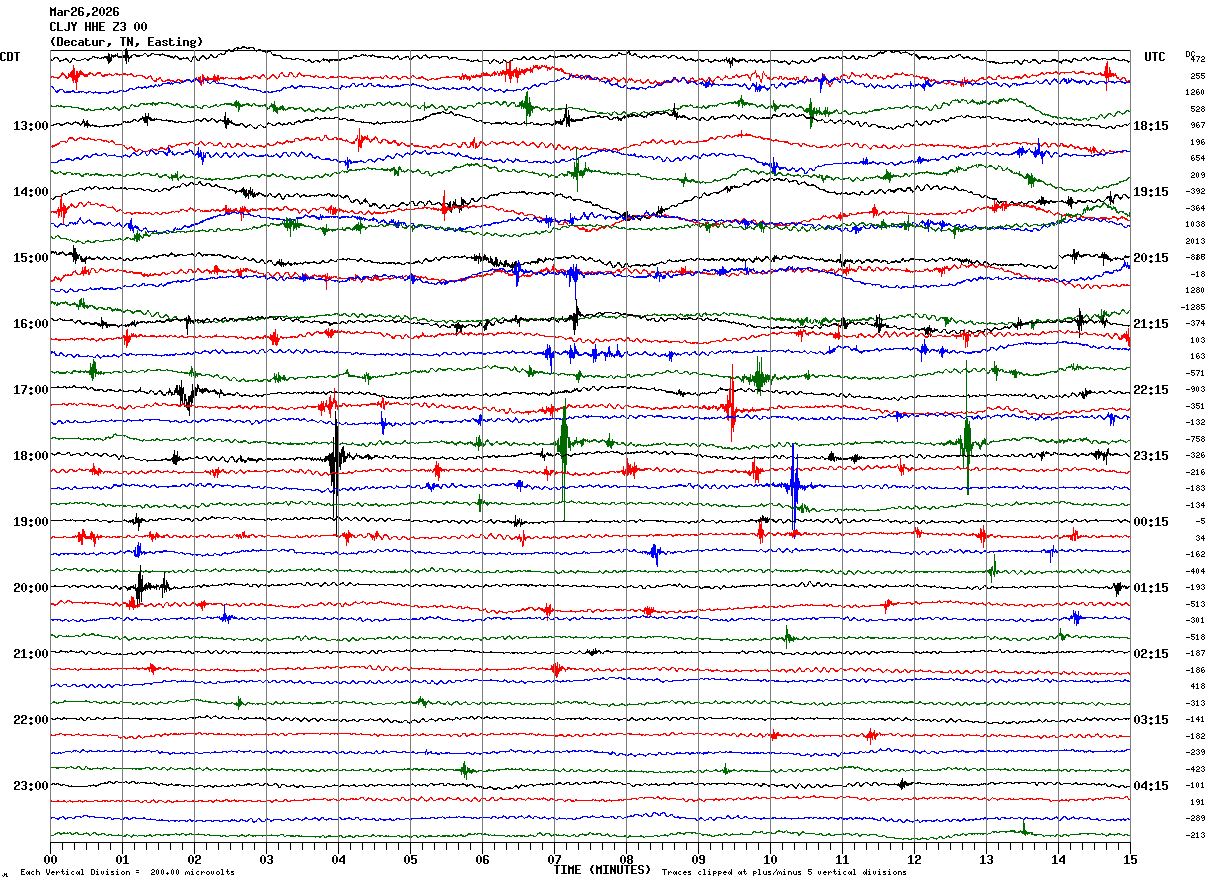The image size is (1210, 886).
Task: Click the date label Mar26,2026
Action: pos(84,12)
